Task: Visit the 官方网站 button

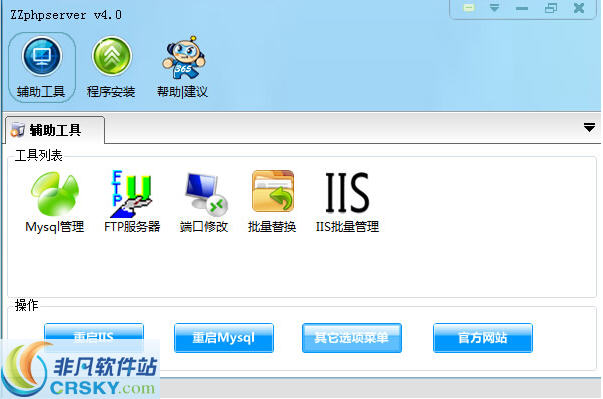Action: pyautogui.click(x=483, y=338)
